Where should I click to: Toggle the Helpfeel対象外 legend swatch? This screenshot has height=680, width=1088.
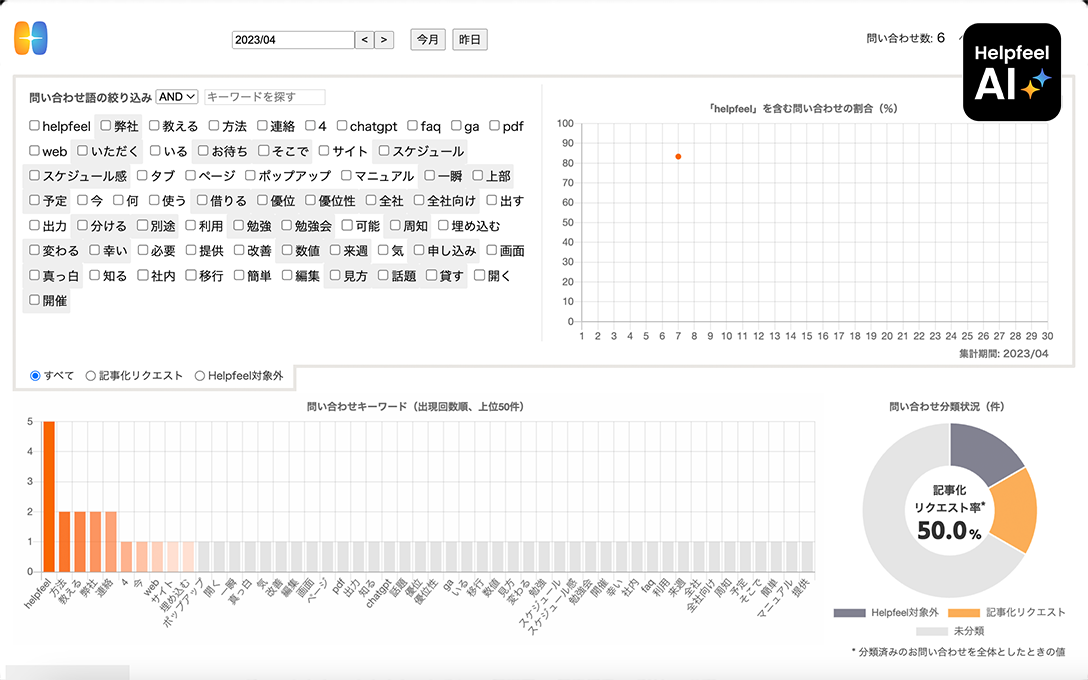849,613
